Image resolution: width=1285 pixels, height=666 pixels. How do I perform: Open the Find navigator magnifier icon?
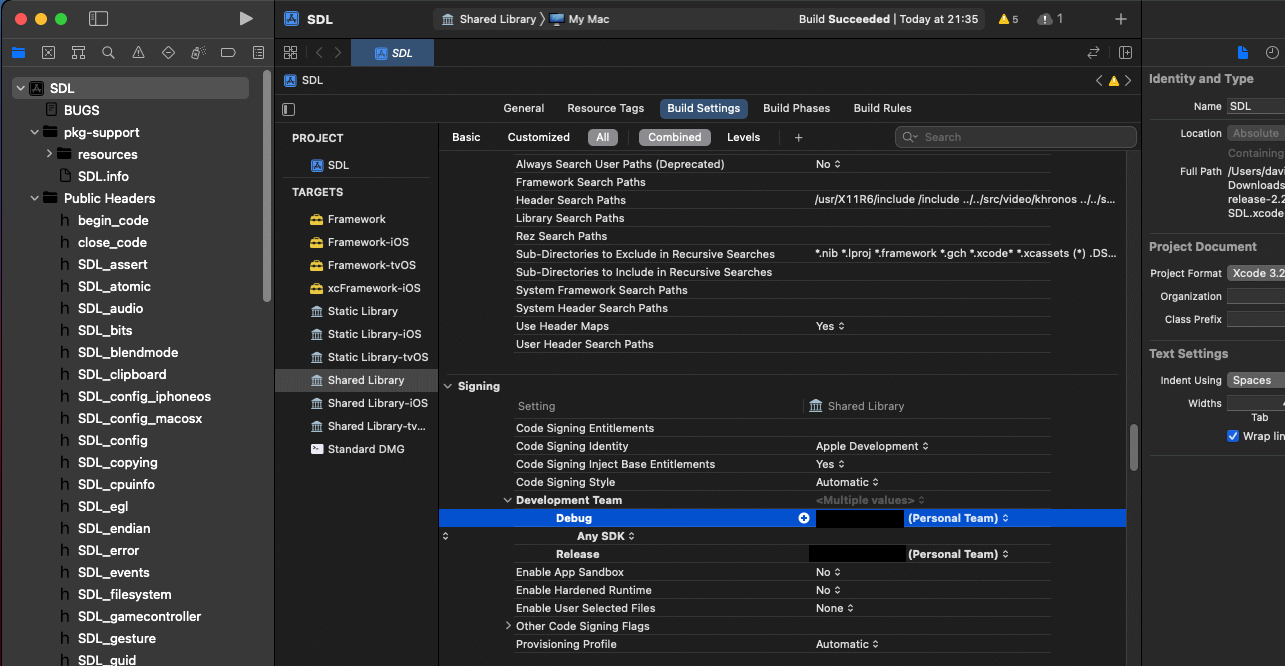click(x=108, y=53)
